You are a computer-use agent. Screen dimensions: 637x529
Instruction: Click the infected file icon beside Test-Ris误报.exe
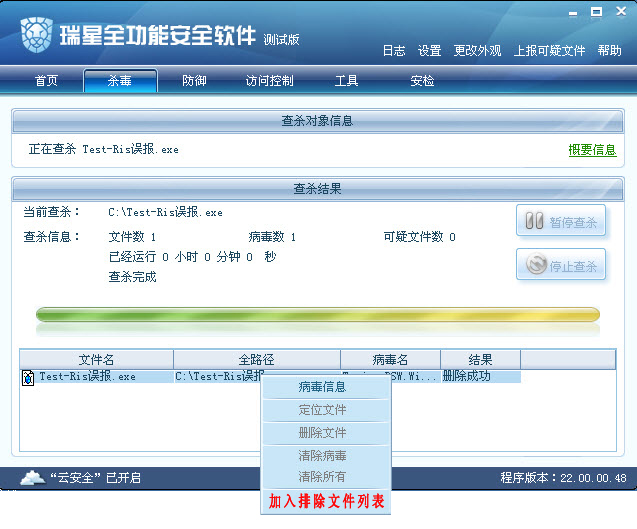coord(28,377)
